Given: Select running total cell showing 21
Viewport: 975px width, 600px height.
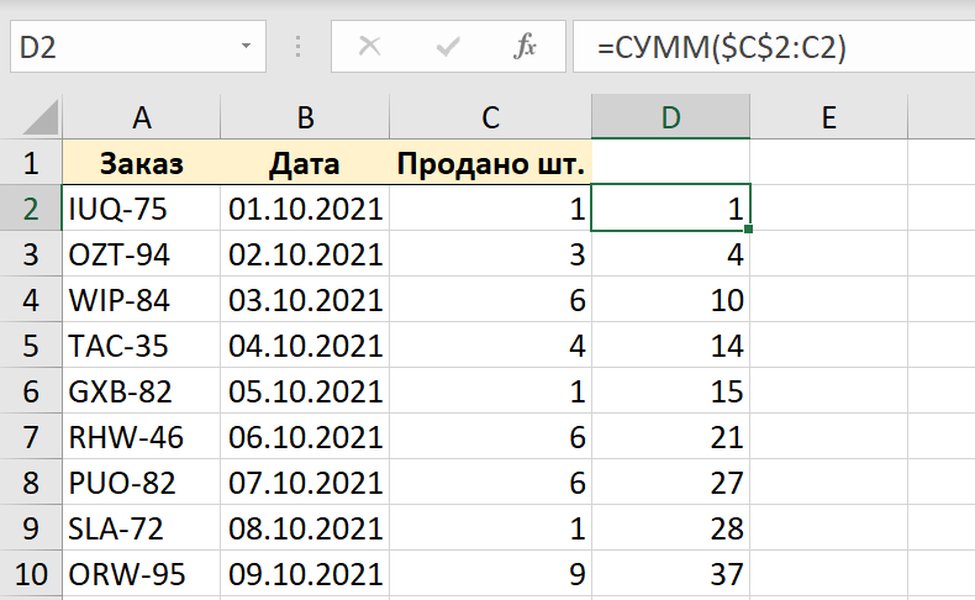Looking at the screenshot, I should click(x=670, y=436).
